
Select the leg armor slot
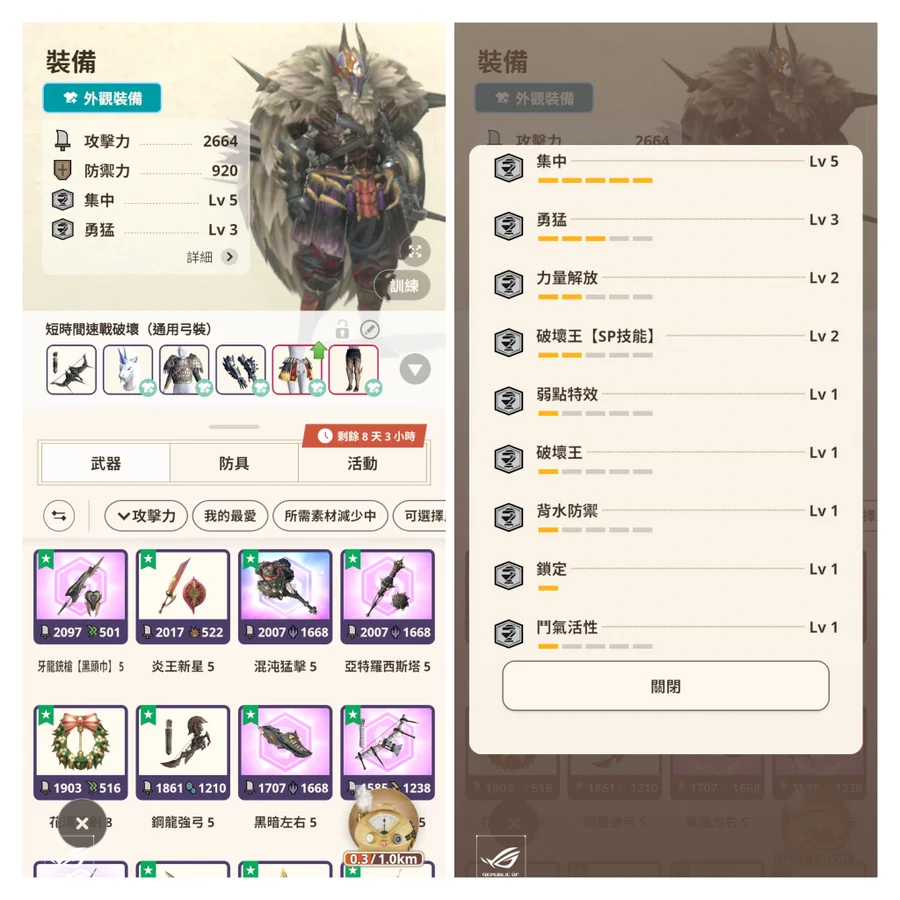tap(354, 370)
